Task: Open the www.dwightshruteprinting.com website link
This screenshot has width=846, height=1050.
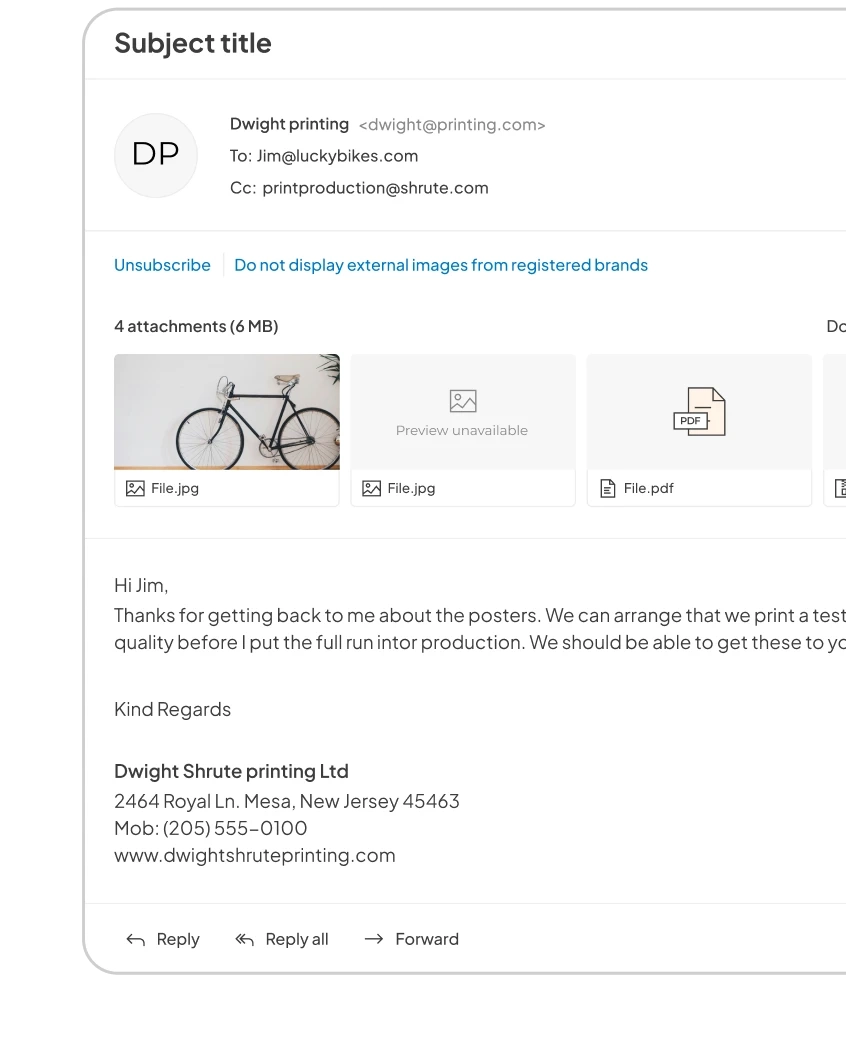Action: [255, 855]
